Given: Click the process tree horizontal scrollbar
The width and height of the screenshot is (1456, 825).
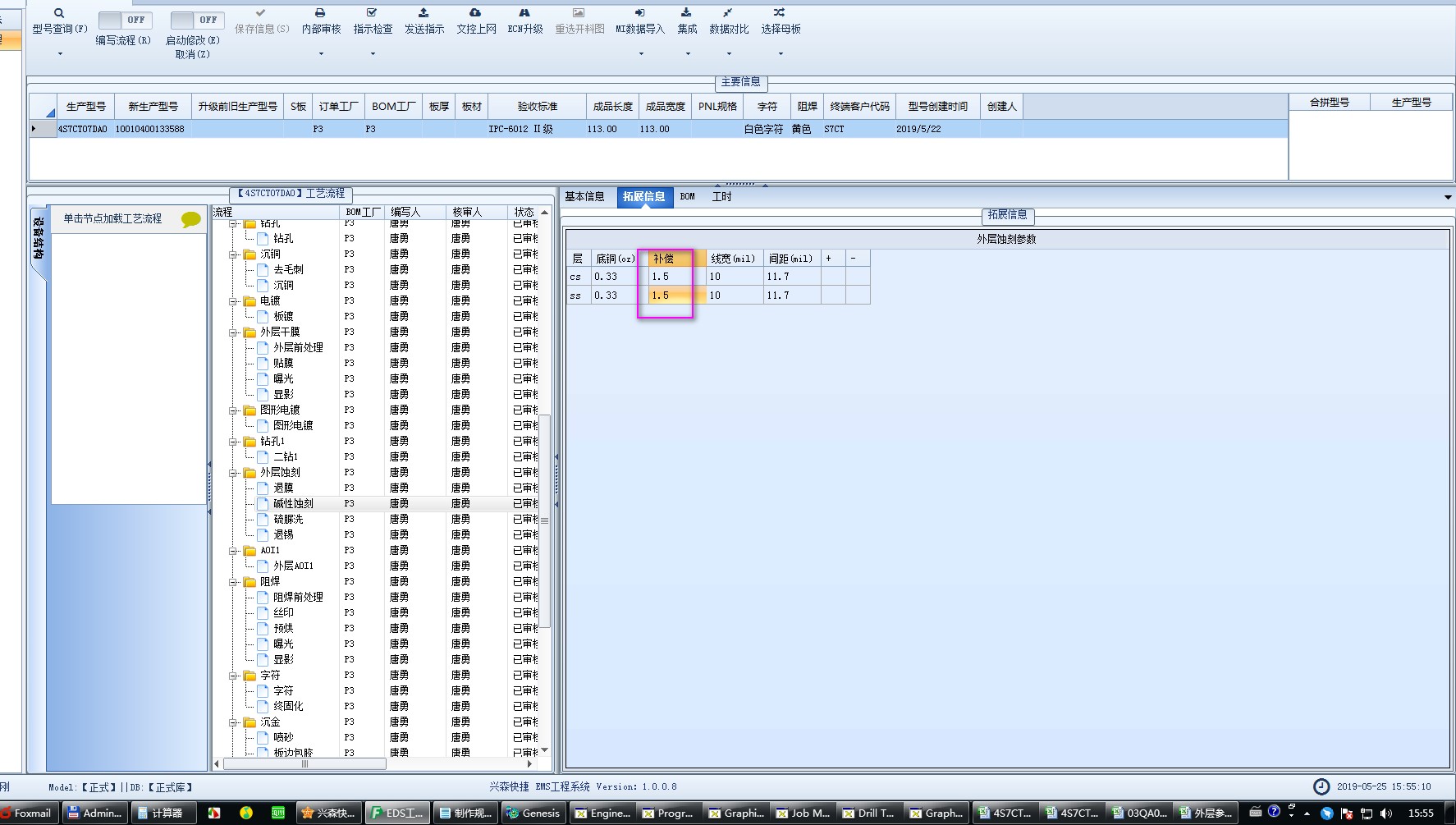Looking at the screenshot, I should (x=304, y=763).
